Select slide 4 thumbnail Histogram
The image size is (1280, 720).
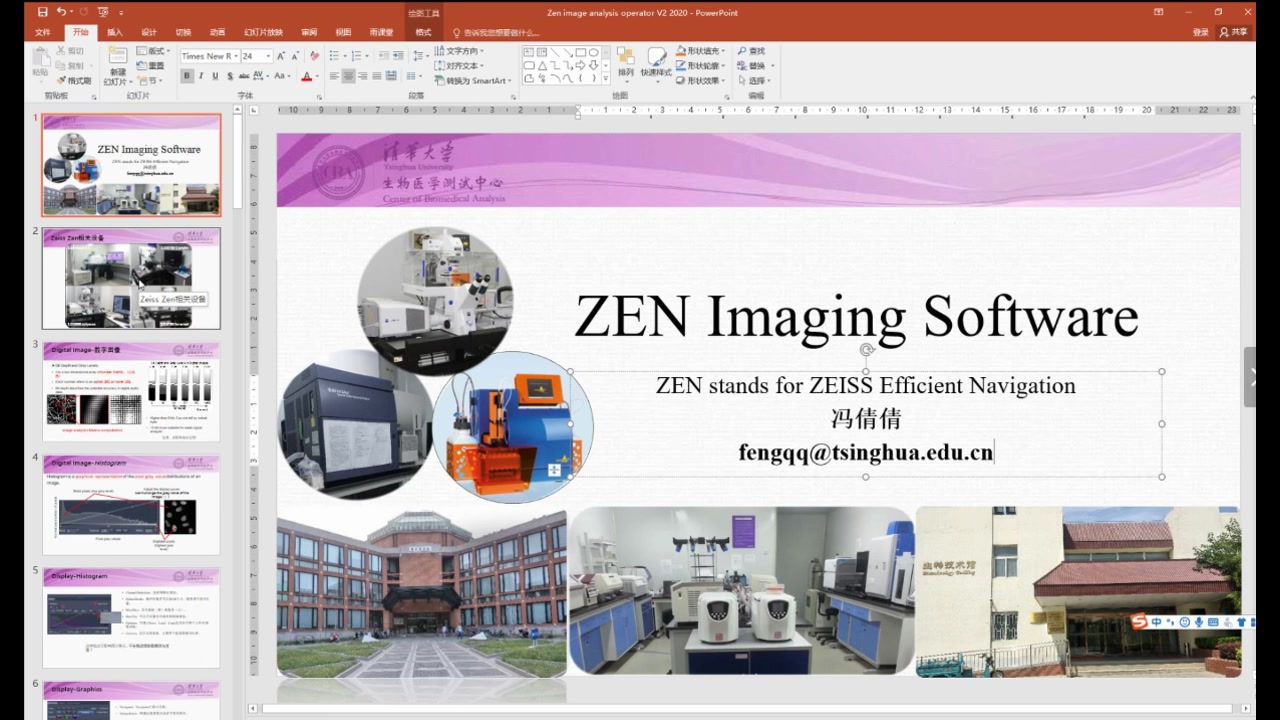tap(131, 505)
